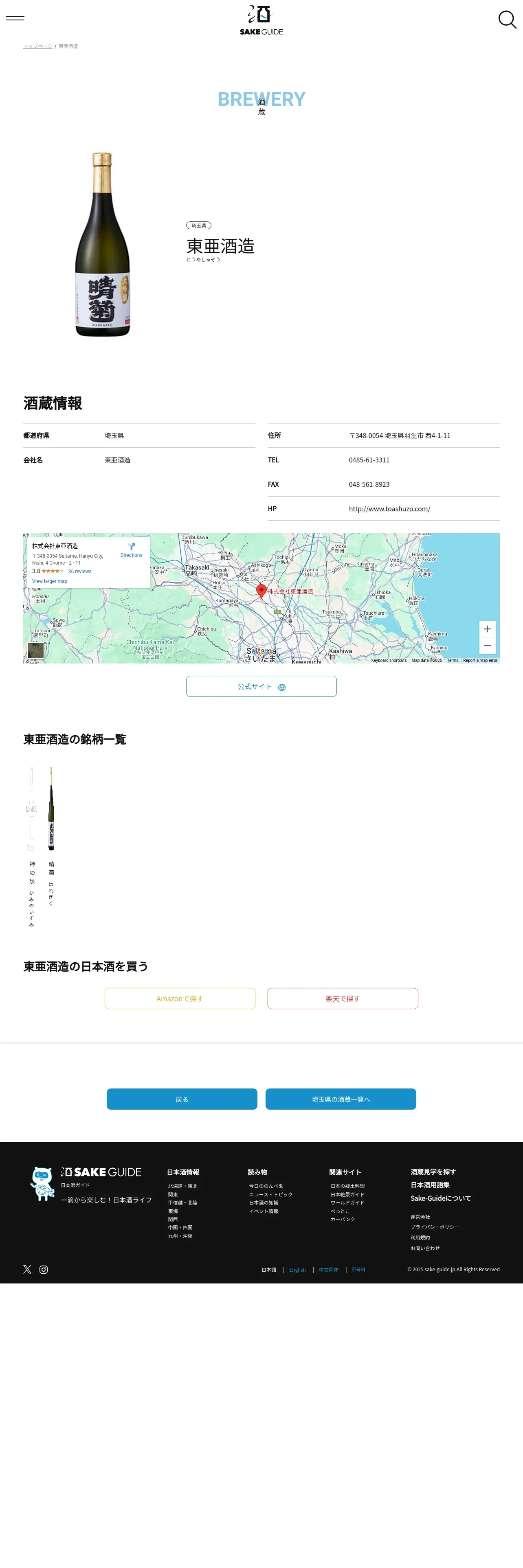Click Sake-Guideについて in footer
The width and height of the screenshot is (523, 1568).
(440, 1198)
